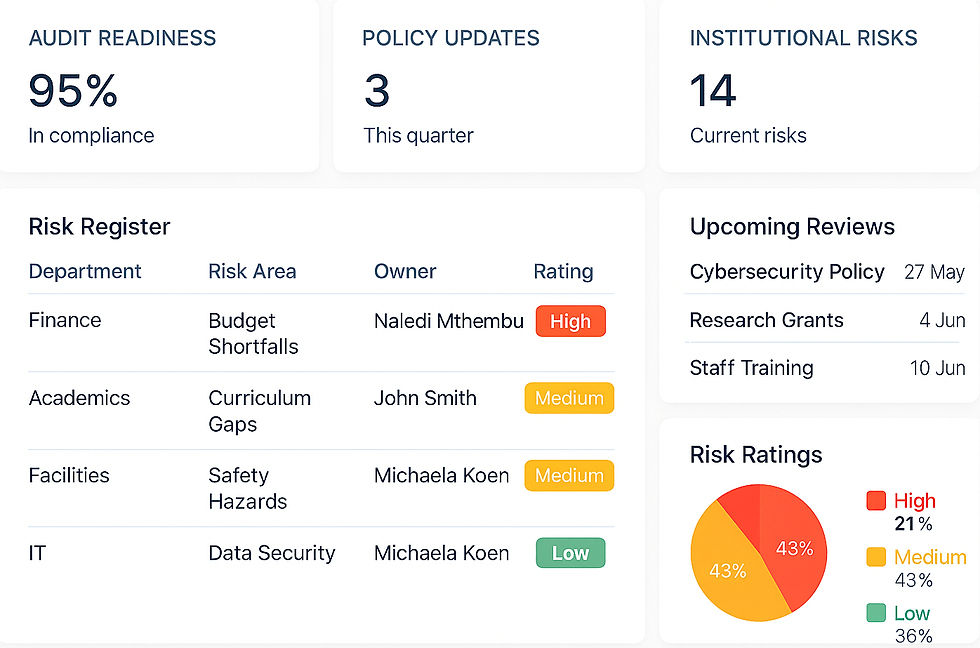Select the Medium badge in Academics row
This screenshot has width=980, height=648.
tap(569, 398)
